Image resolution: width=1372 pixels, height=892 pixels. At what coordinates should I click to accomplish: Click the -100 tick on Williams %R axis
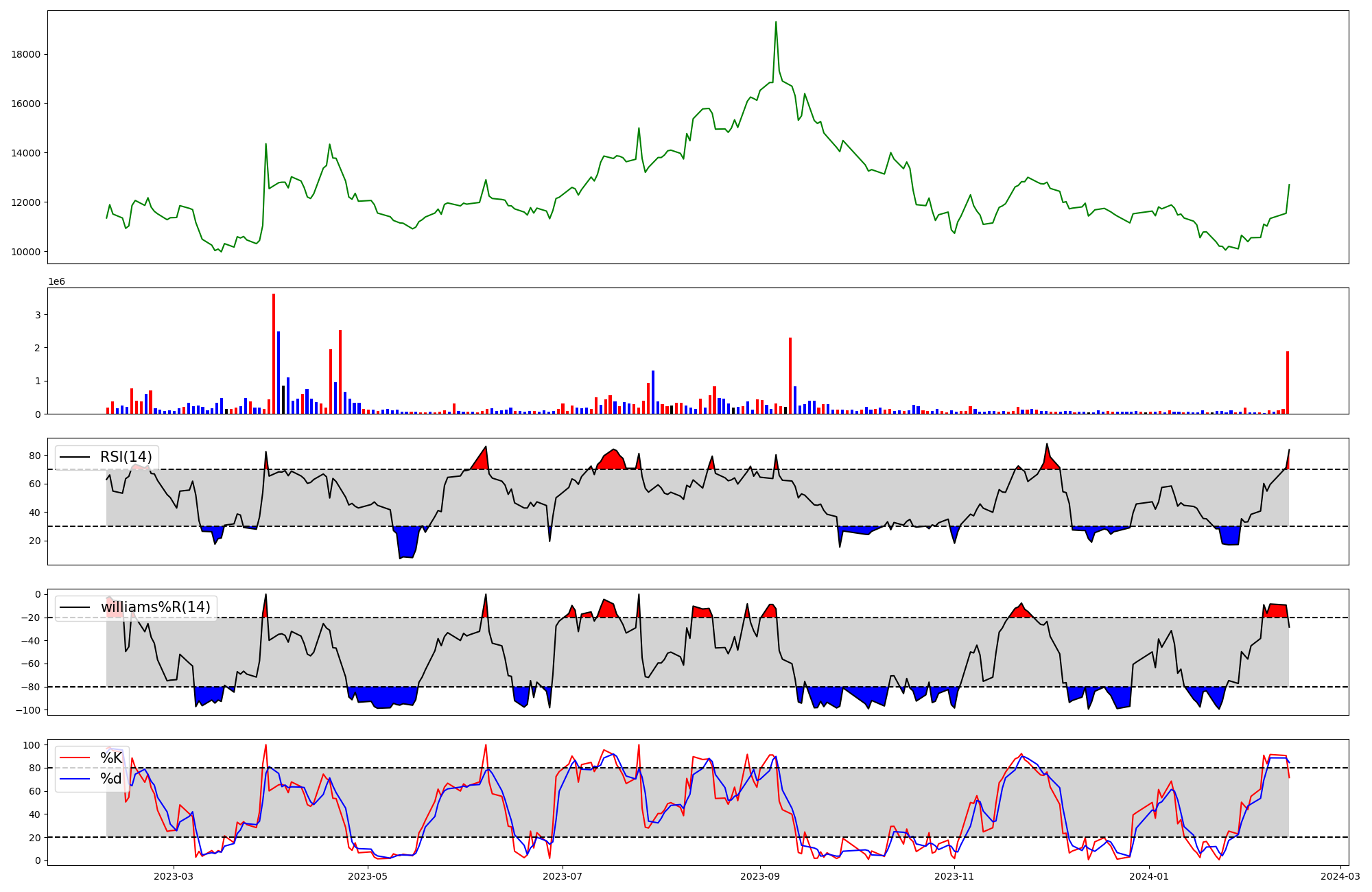[29, 710]
